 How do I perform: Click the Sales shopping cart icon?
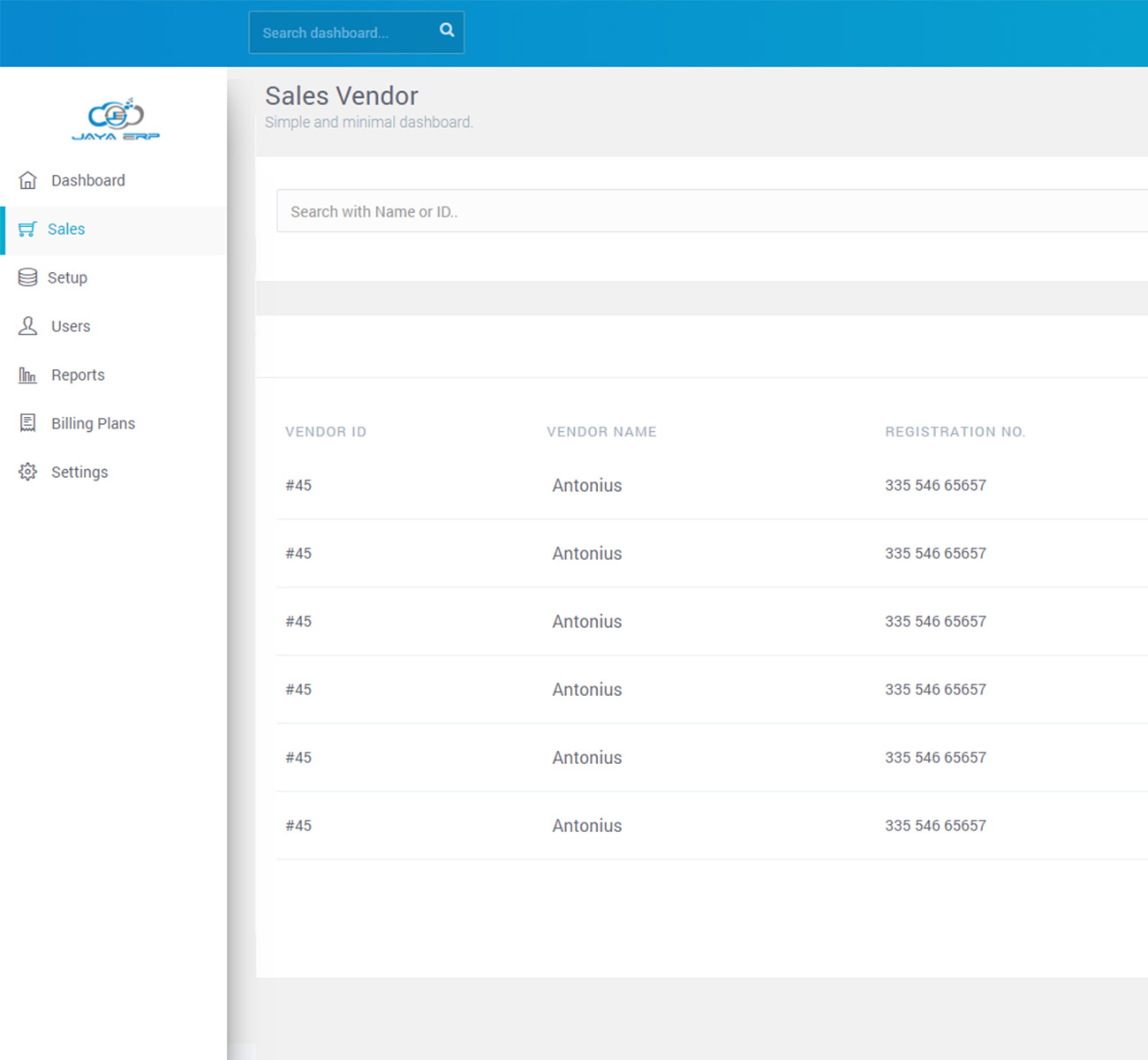pos(27,229)
